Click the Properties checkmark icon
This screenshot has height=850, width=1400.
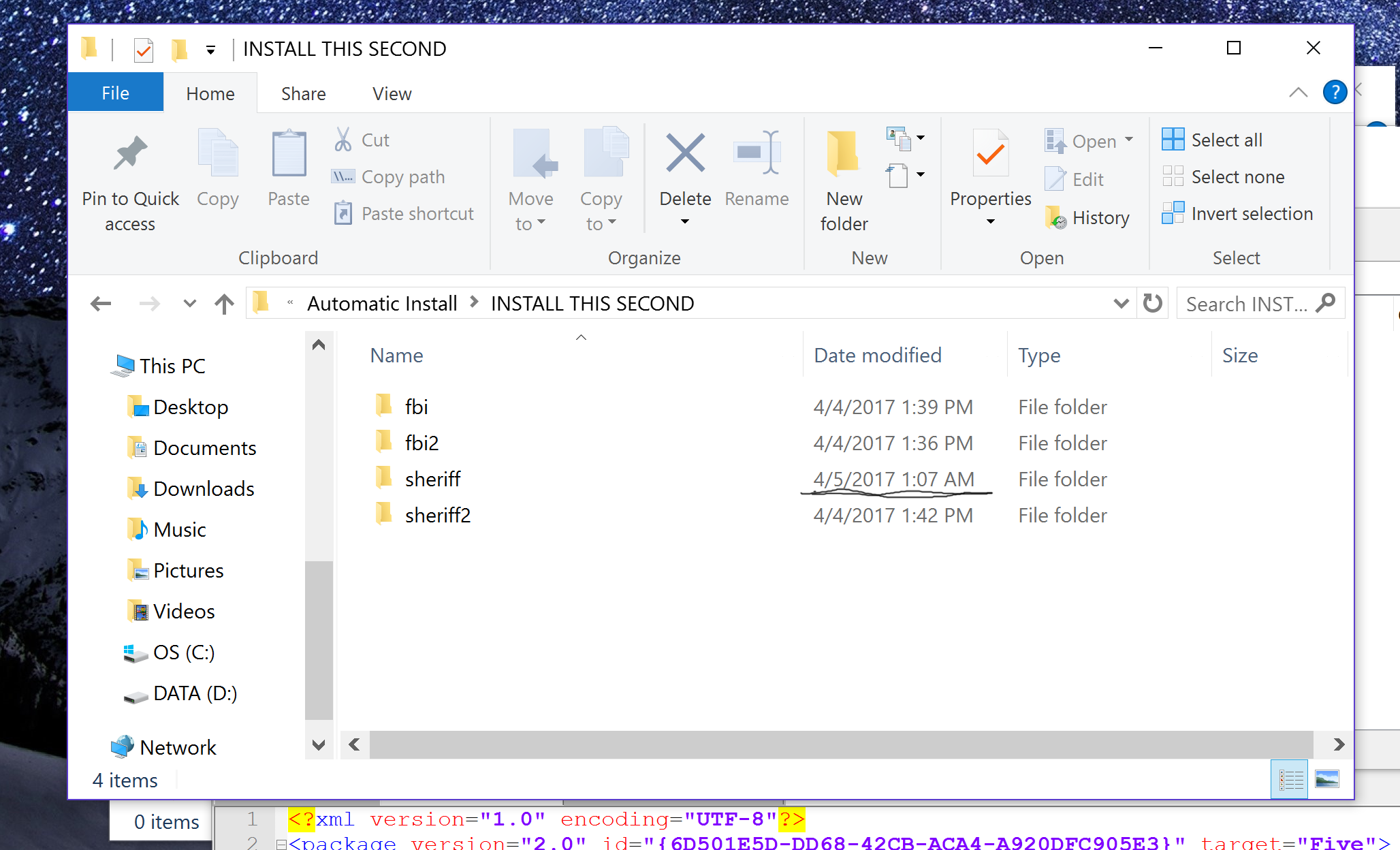tap(990, 153)
